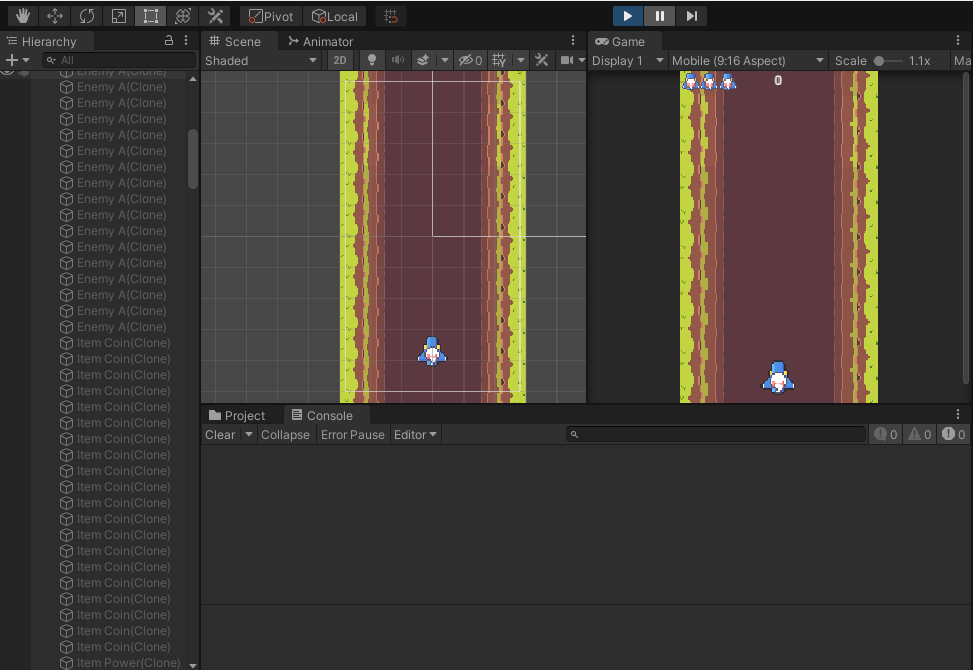Toggle scene lighting bulb icon
This screenshot has width=973, height=670.
[x=372, y=60]
